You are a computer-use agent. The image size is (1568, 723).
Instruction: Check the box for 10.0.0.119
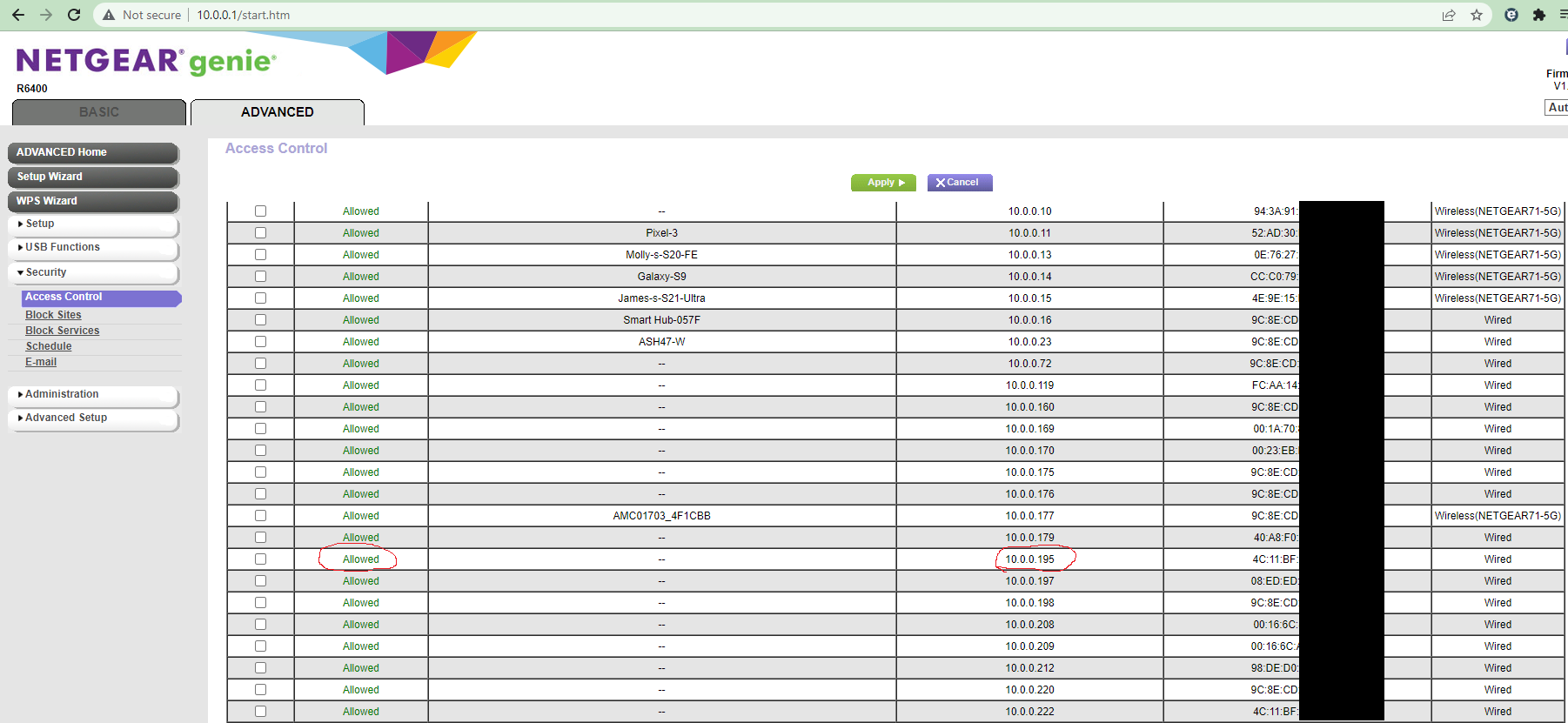[260, 385]
